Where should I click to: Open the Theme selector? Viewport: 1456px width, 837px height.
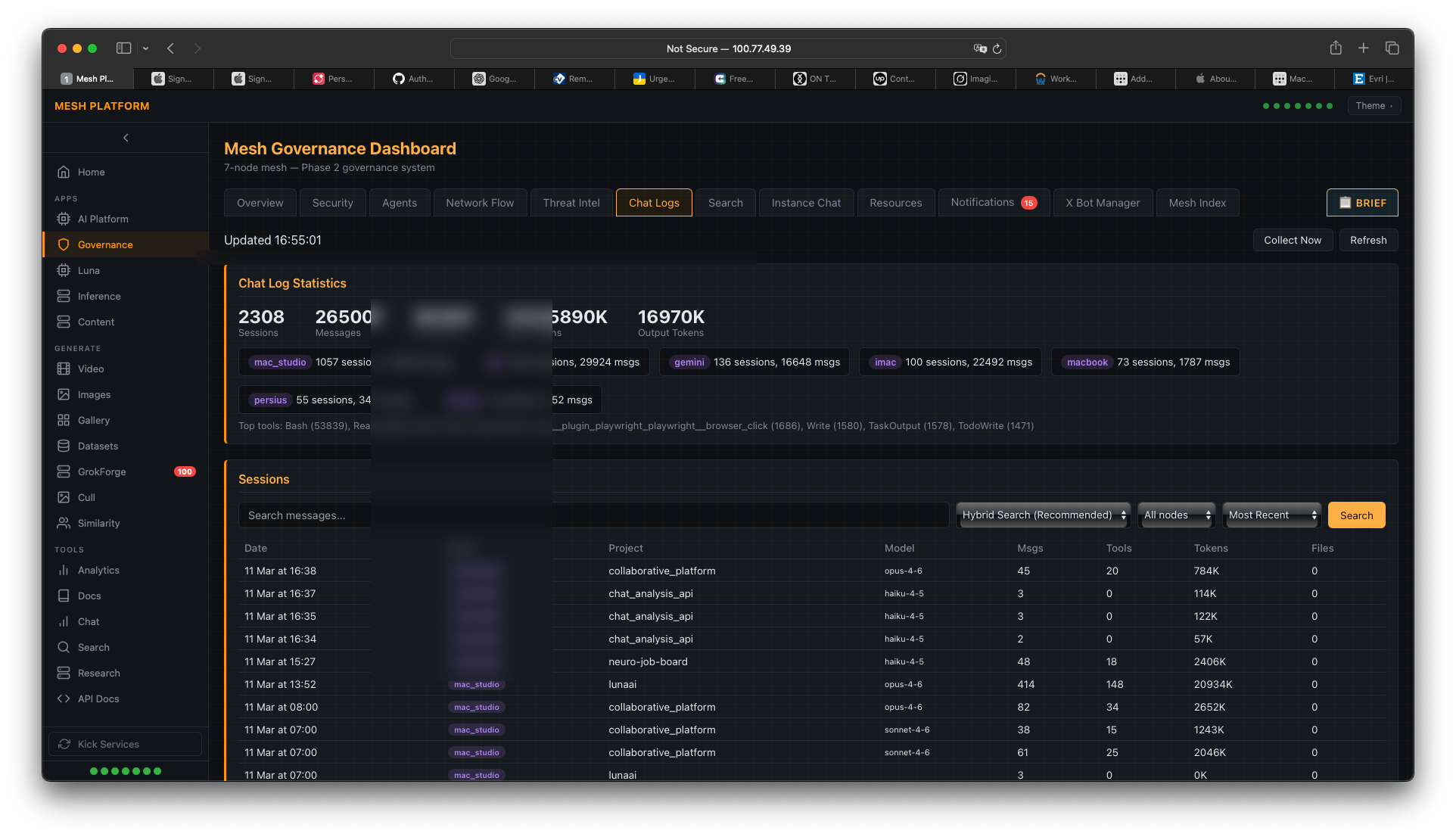click(1374, 105)
